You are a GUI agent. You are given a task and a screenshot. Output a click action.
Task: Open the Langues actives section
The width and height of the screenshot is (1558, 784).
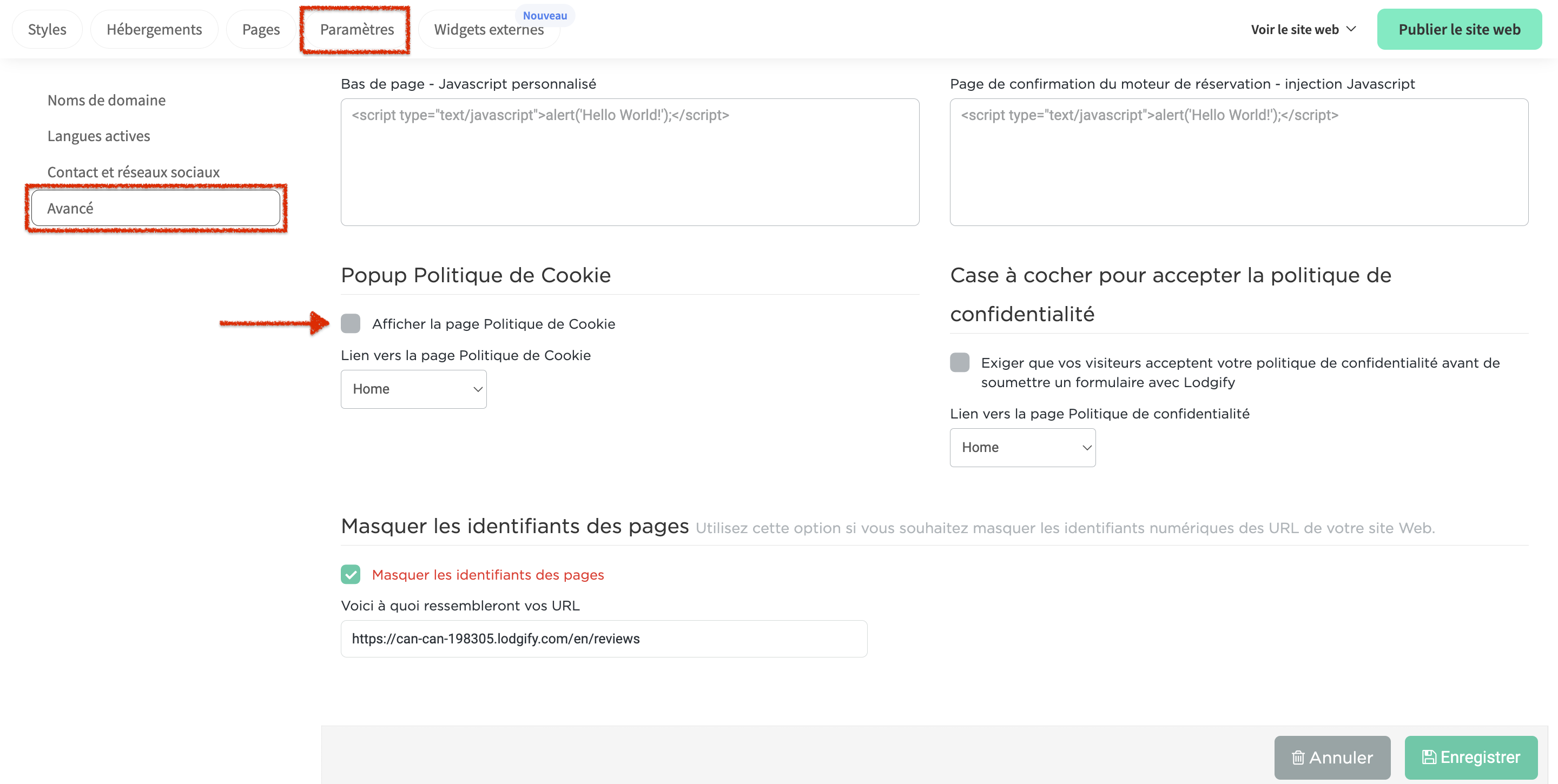[x=98, y=136]
